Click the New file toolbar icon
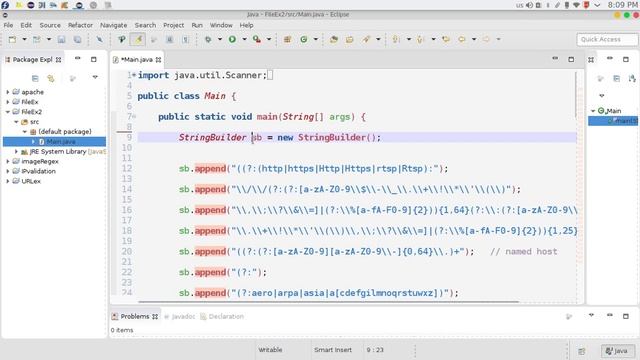 (13, 39)
